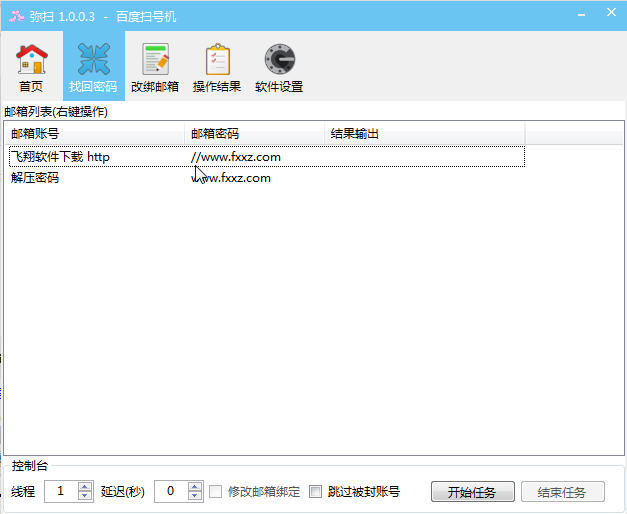Screen dimensions: 627x514
Task: Toggle the 跳过被封账号 checkbox
Action: (x=315, y=491)
